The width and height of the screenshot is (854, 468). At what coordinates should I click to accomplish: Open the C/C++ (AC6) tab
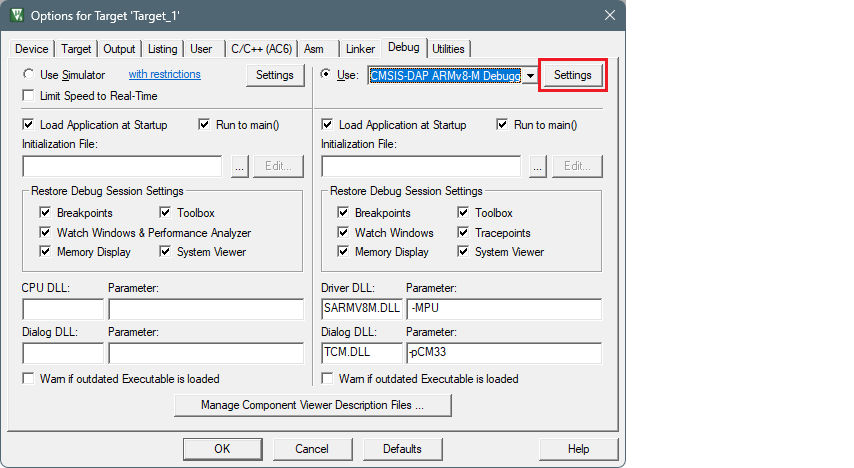tap(261, 49)
